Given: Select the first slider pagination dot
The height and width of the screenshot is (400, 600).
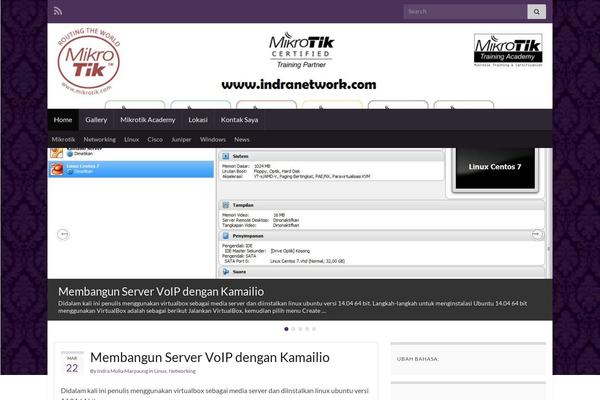Looking at the screenshot, I should click(x=286, y=329).
